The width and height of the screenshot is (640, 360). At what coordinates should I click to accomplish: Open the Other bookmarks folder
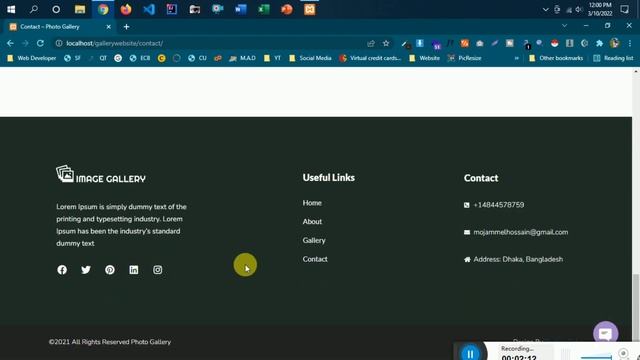(x=556, y=58)
